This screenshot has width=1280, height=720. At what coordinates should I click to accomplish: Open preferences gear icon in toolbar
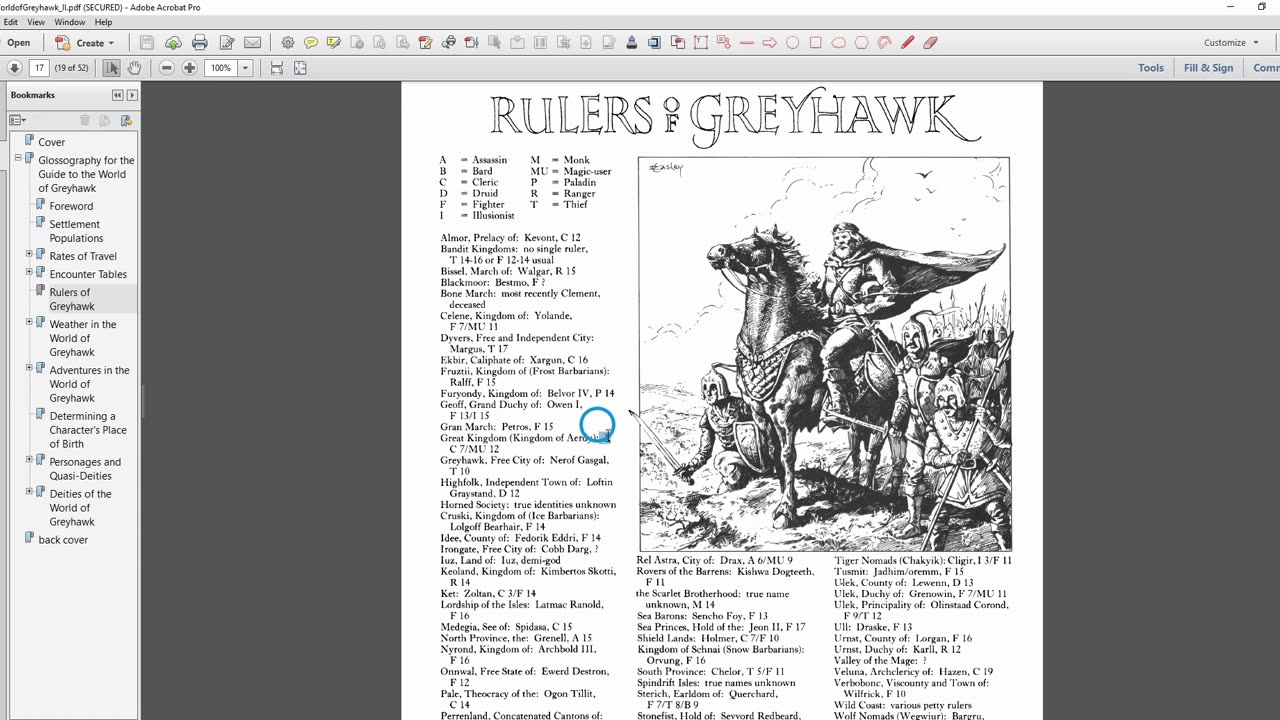tap(288, 43)
